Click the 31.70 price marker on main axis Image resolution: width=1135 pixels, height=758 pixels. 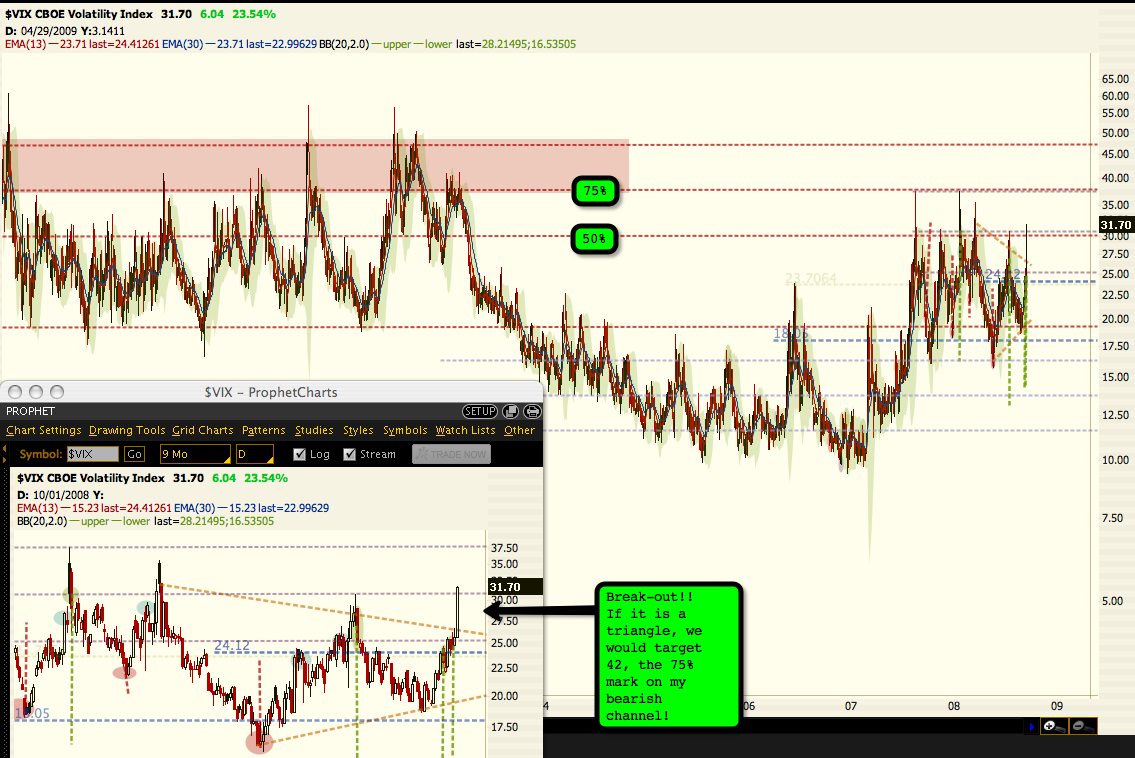(x=1115, y=225)
